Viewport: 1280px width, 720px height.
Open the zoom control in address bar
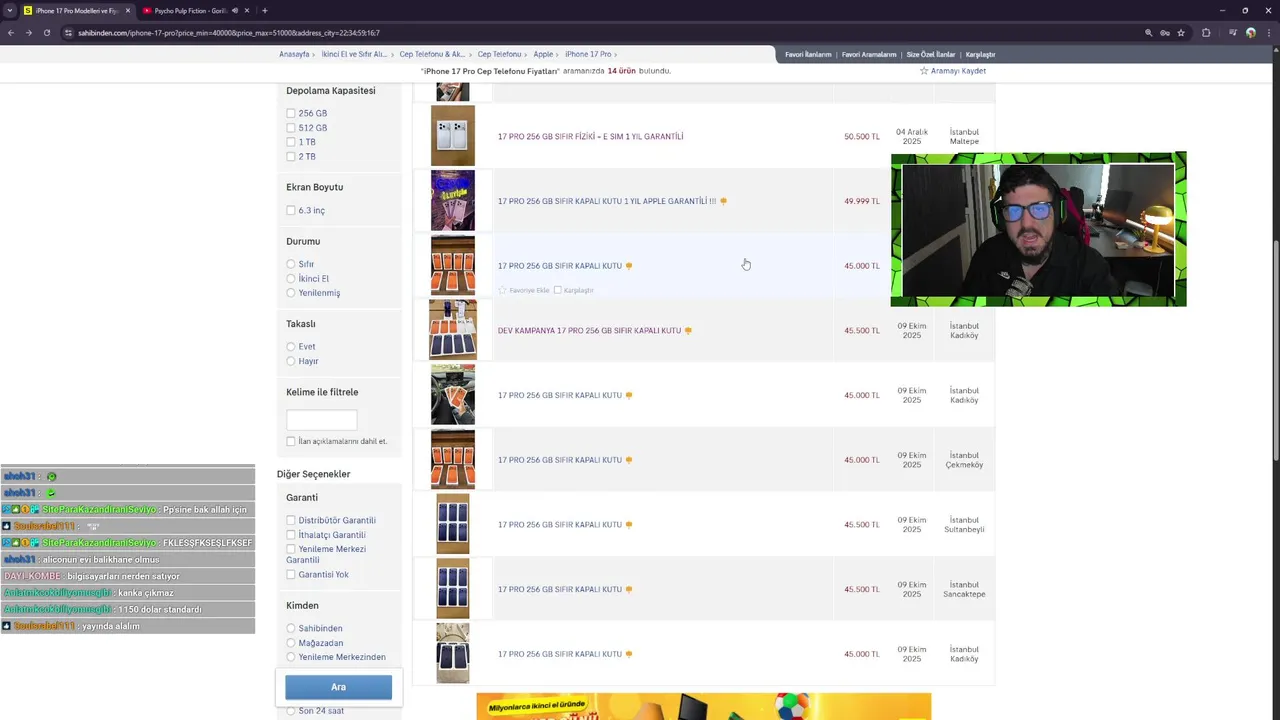(x=1148, y=33)
